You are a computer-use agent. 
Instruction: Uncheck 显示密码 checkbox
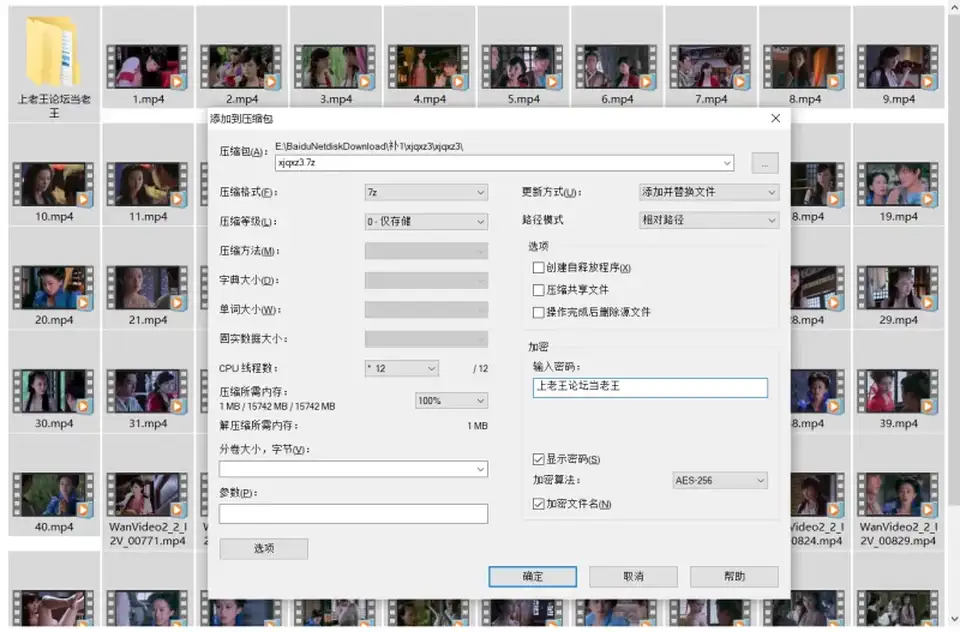[538, 459]
